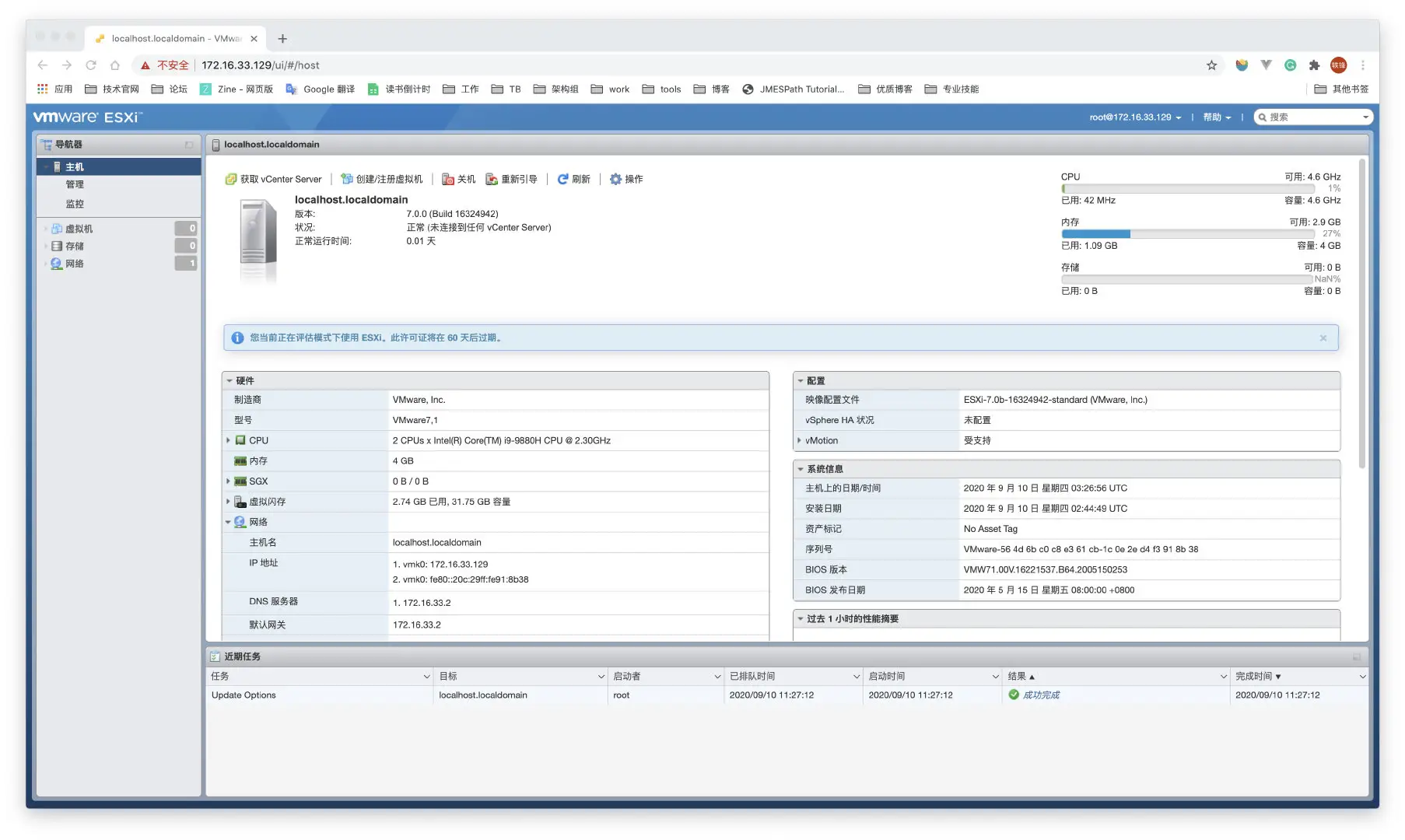The width and height of the screenshot is (1405, 840).
Task: Bookmark this page with star icon
Action: (x=1211, y=65)
